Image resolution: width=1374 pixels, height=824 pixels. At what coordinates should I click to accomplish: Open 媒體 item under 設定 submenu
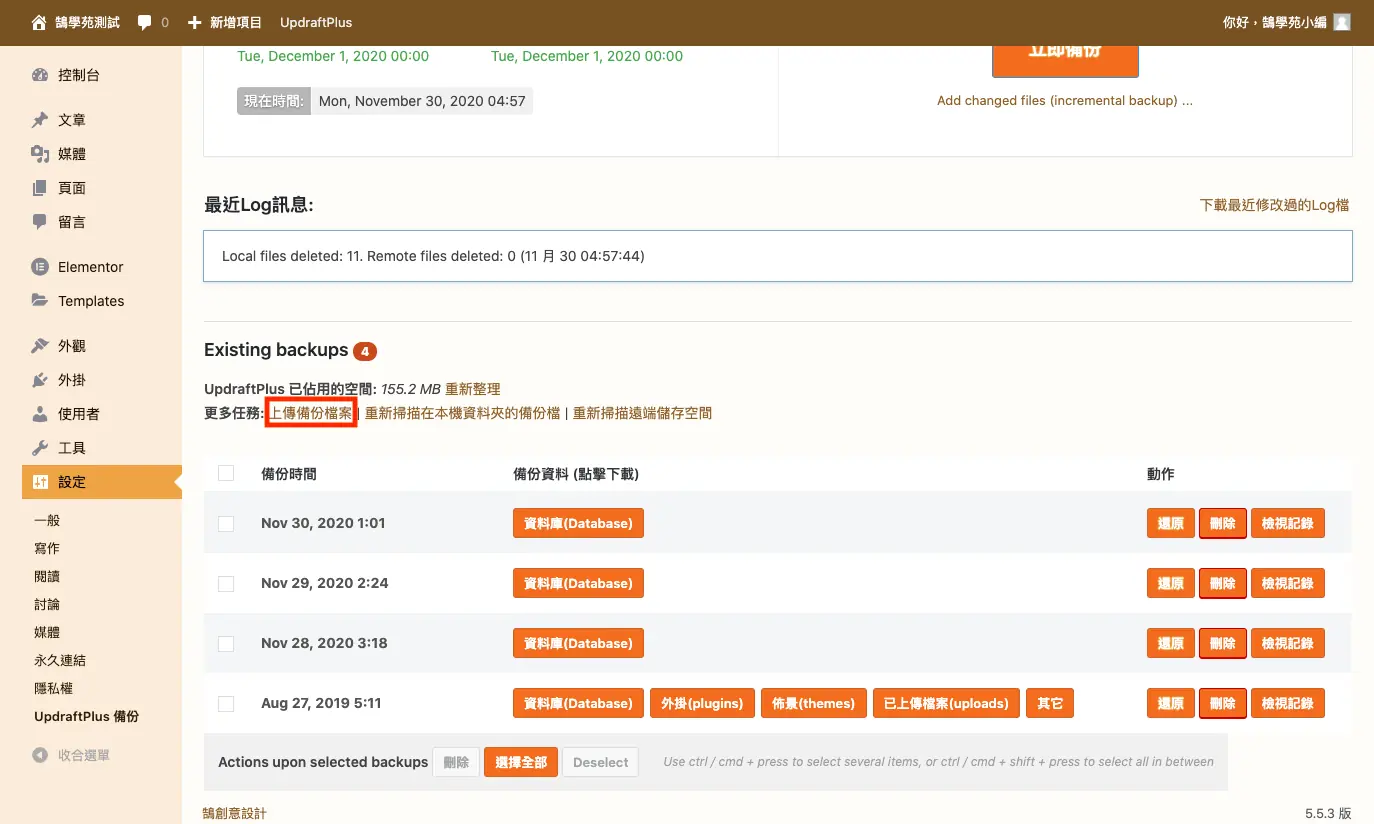pos(47,632)
